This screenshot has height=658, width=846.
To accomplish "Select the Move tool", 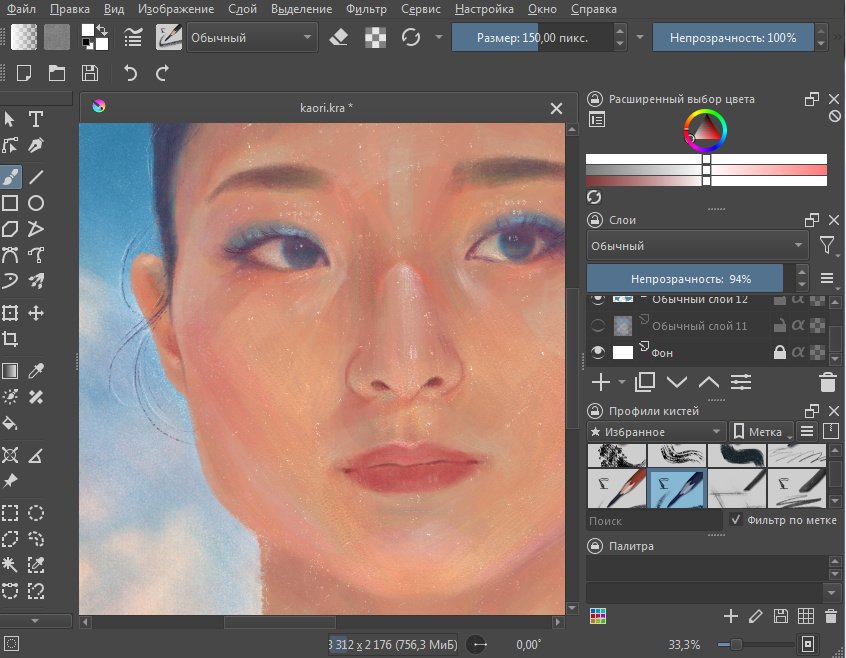I will [36, 313].
